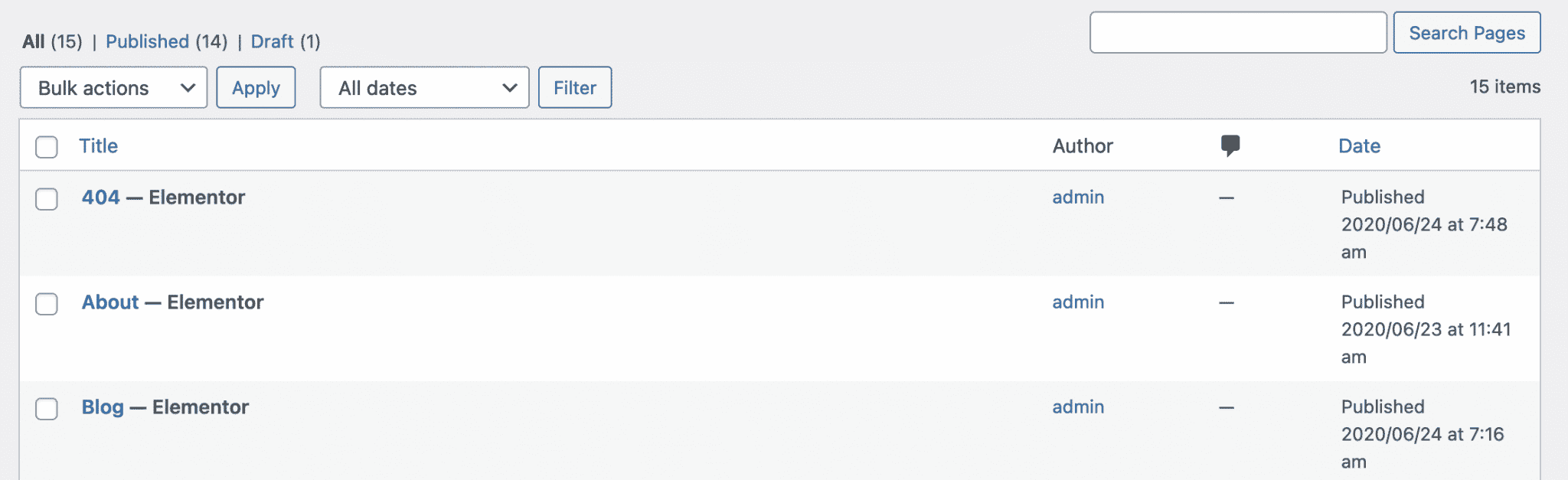This screenshot has height=480, width=1568.
Task: Click the comment dash for About page
Action: pyautogui.click(x=1227, y=302)
